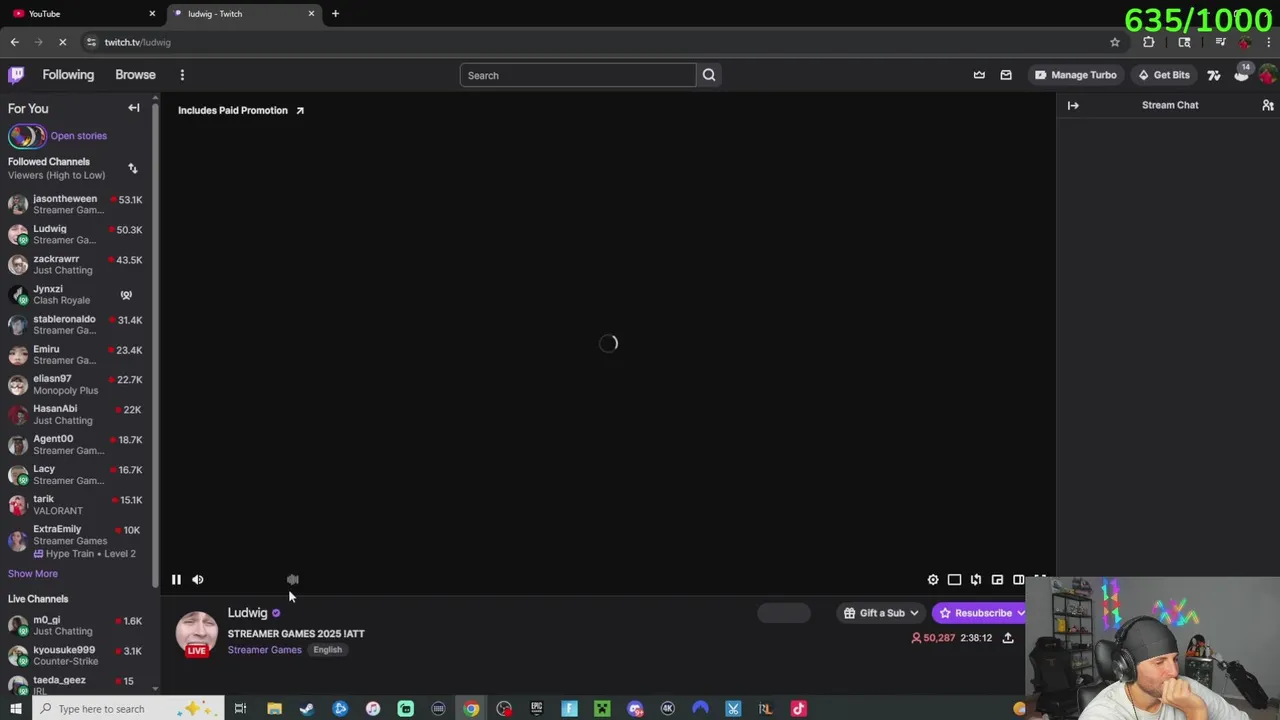Open TikTok icon in taskbar
This screenshot has width=1280, height=720.
tap(798, 709)
